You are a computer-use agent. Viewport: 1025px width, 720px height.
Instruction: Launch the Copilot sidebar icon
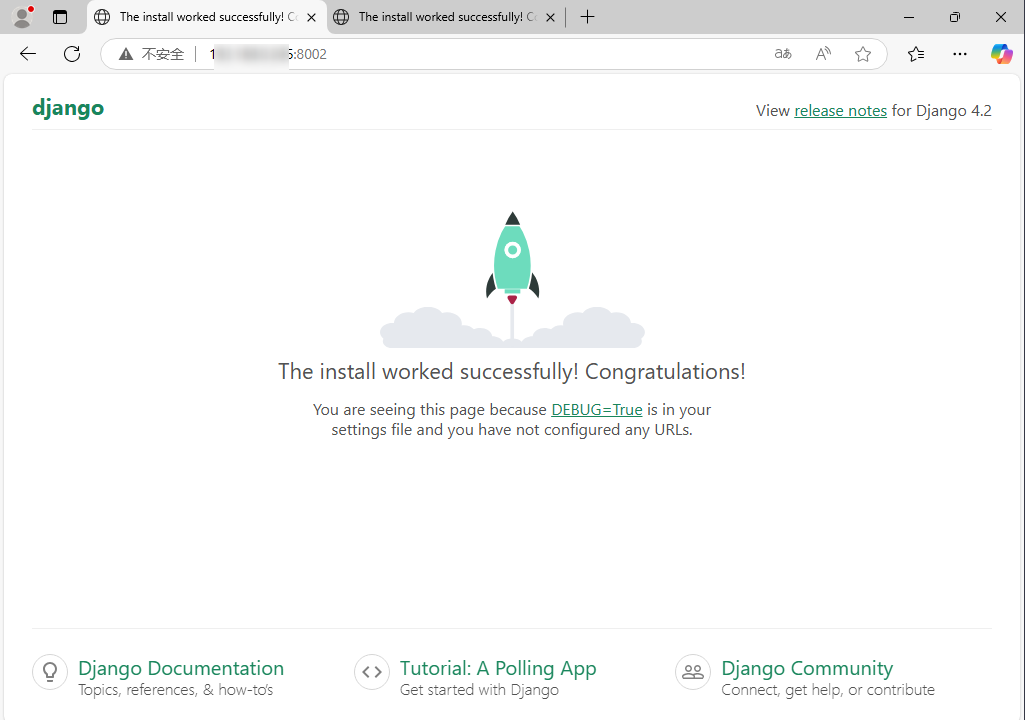pyautogui.click(x=1001, y=54)
